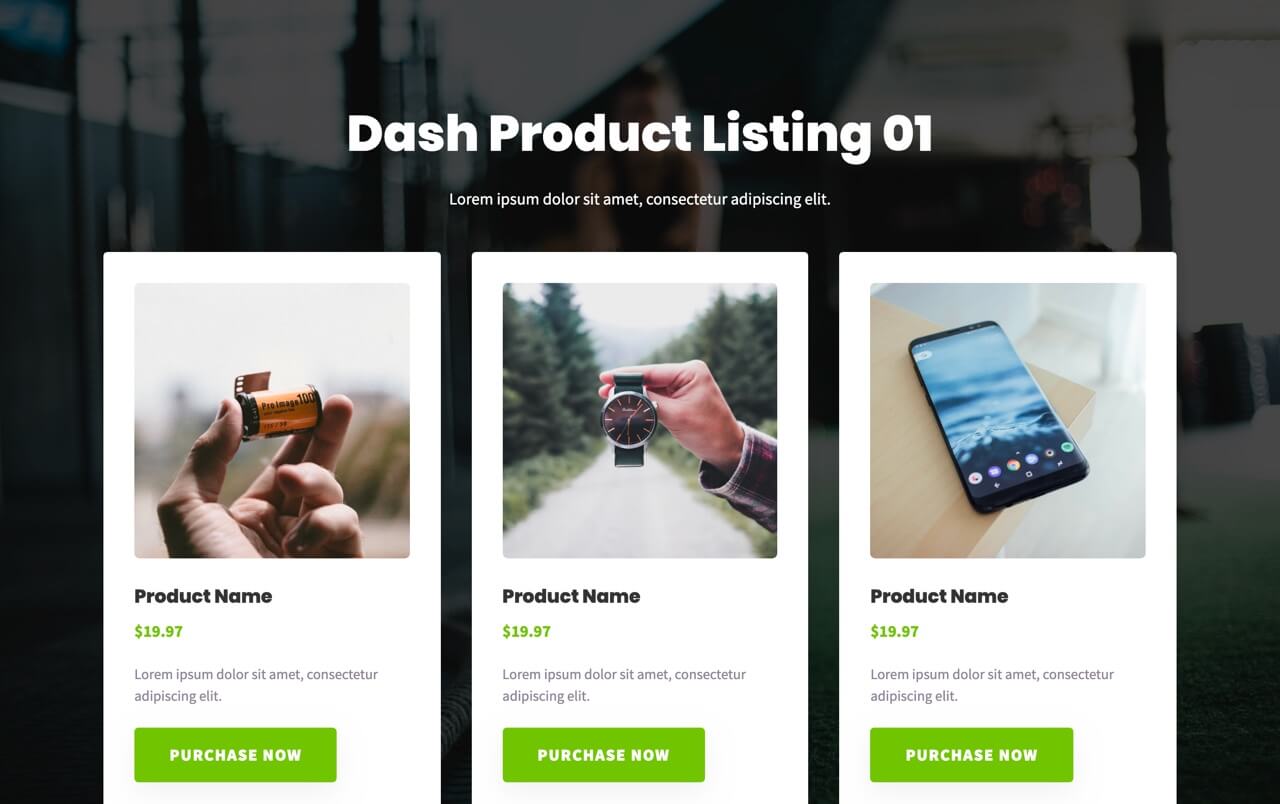Click the wristwatch dial in the middle photo
Screen dimensions: 1280x804
(628, 418)
